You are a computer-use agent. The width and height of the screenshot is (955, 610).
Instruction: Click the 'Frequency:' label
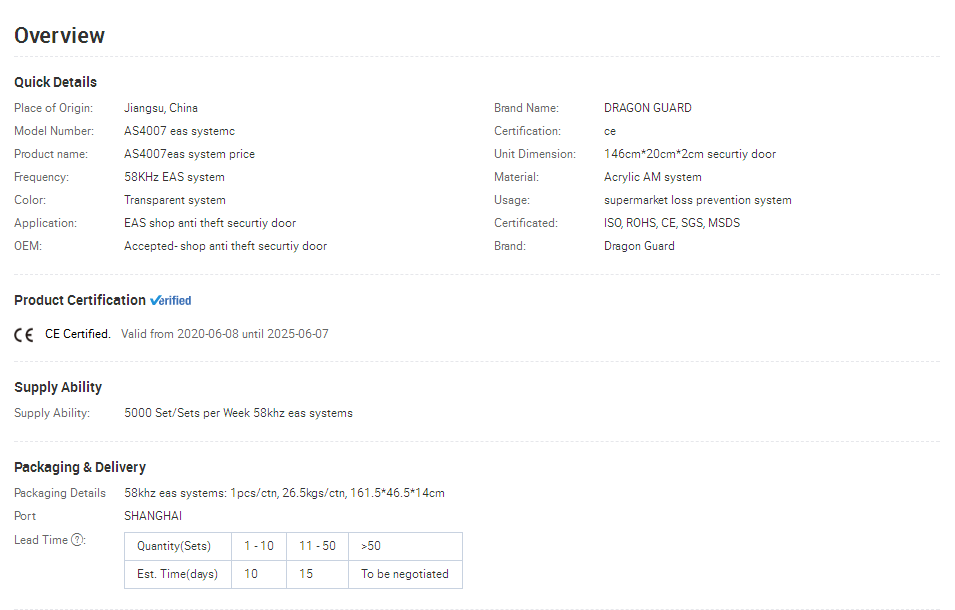pyautogui.click(x=41, y=177)
